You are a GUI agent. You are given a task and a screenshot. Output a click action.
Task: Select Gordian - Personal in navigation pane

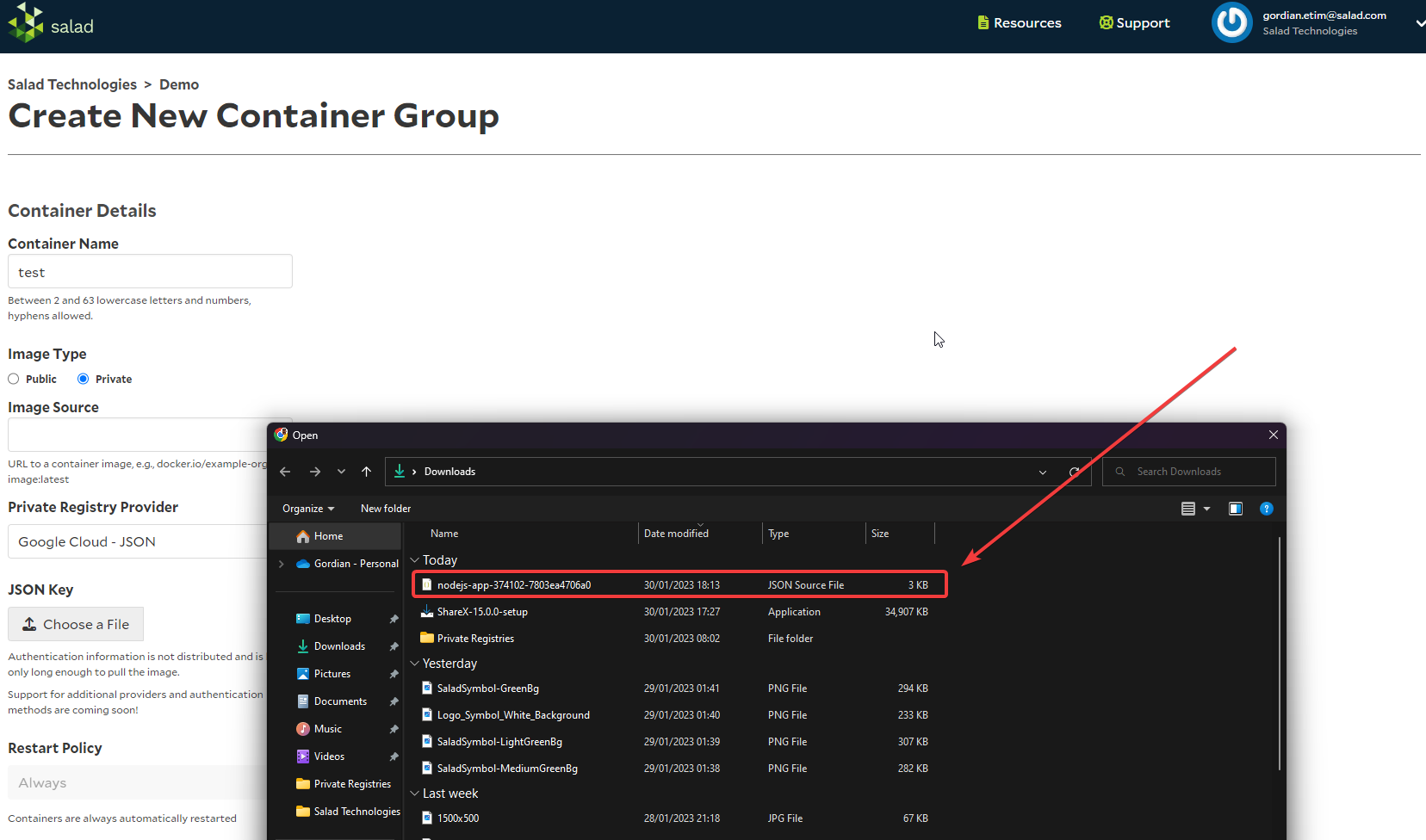tap(347, 564)
